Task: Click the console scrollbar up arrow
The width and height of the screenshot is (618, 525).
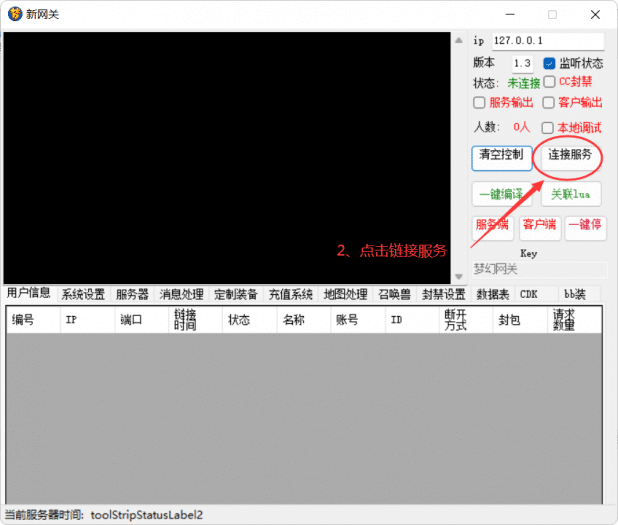Action: pyautogui.click(x=459, y=40)
